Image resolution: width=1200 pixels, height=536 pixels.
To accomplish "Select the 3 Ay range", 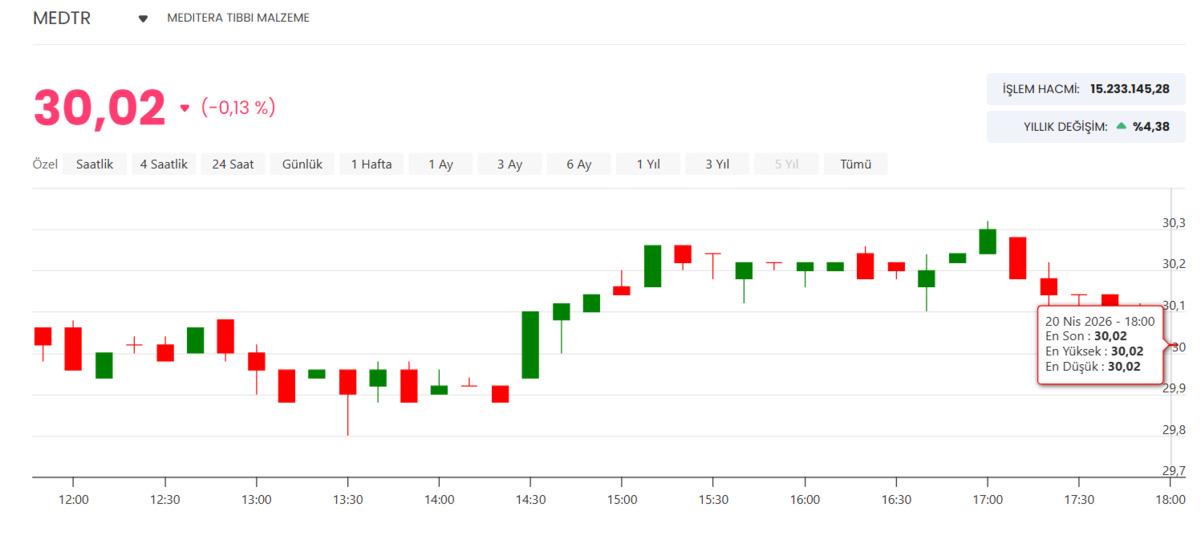I will click(x=509, y=164).
